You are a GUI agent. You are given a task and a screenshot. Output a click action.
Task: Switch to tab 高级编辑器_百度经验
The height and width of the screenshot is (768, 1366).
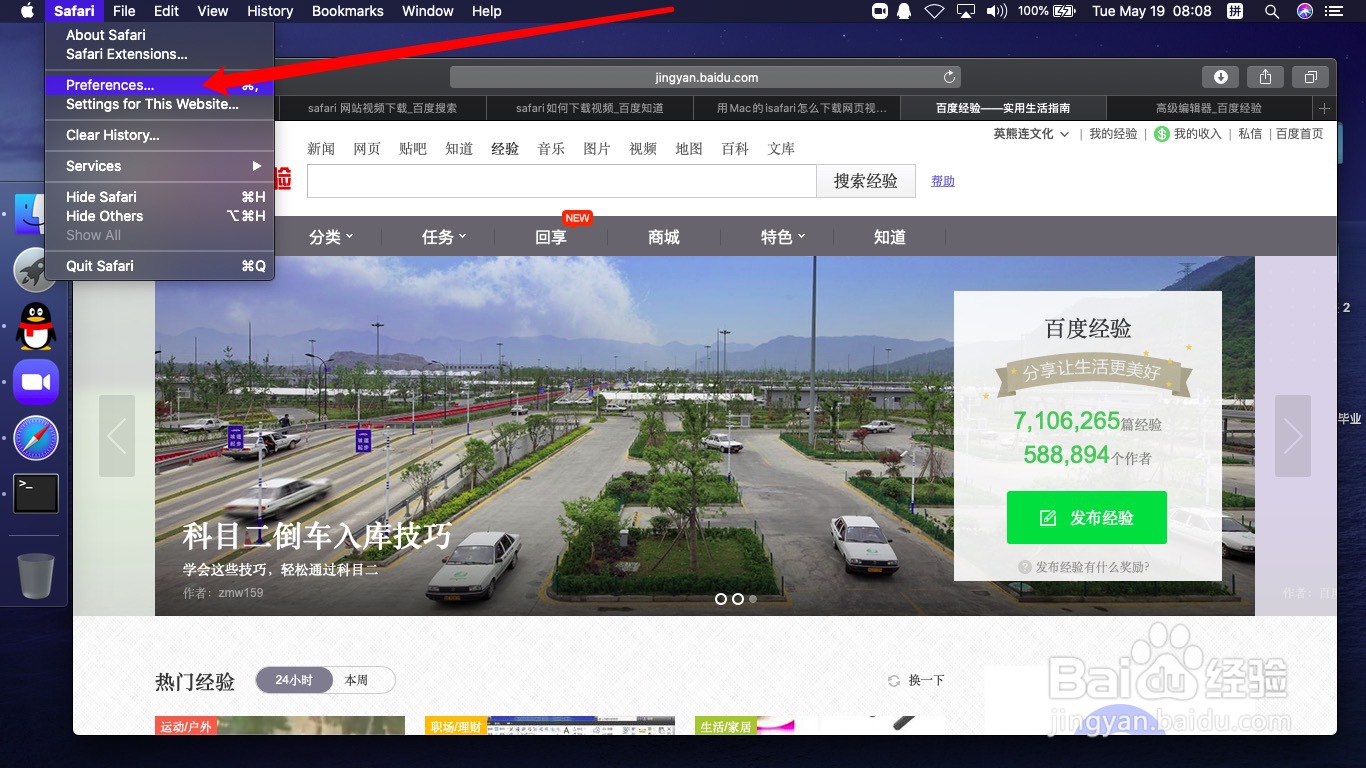click(1208, 108)
